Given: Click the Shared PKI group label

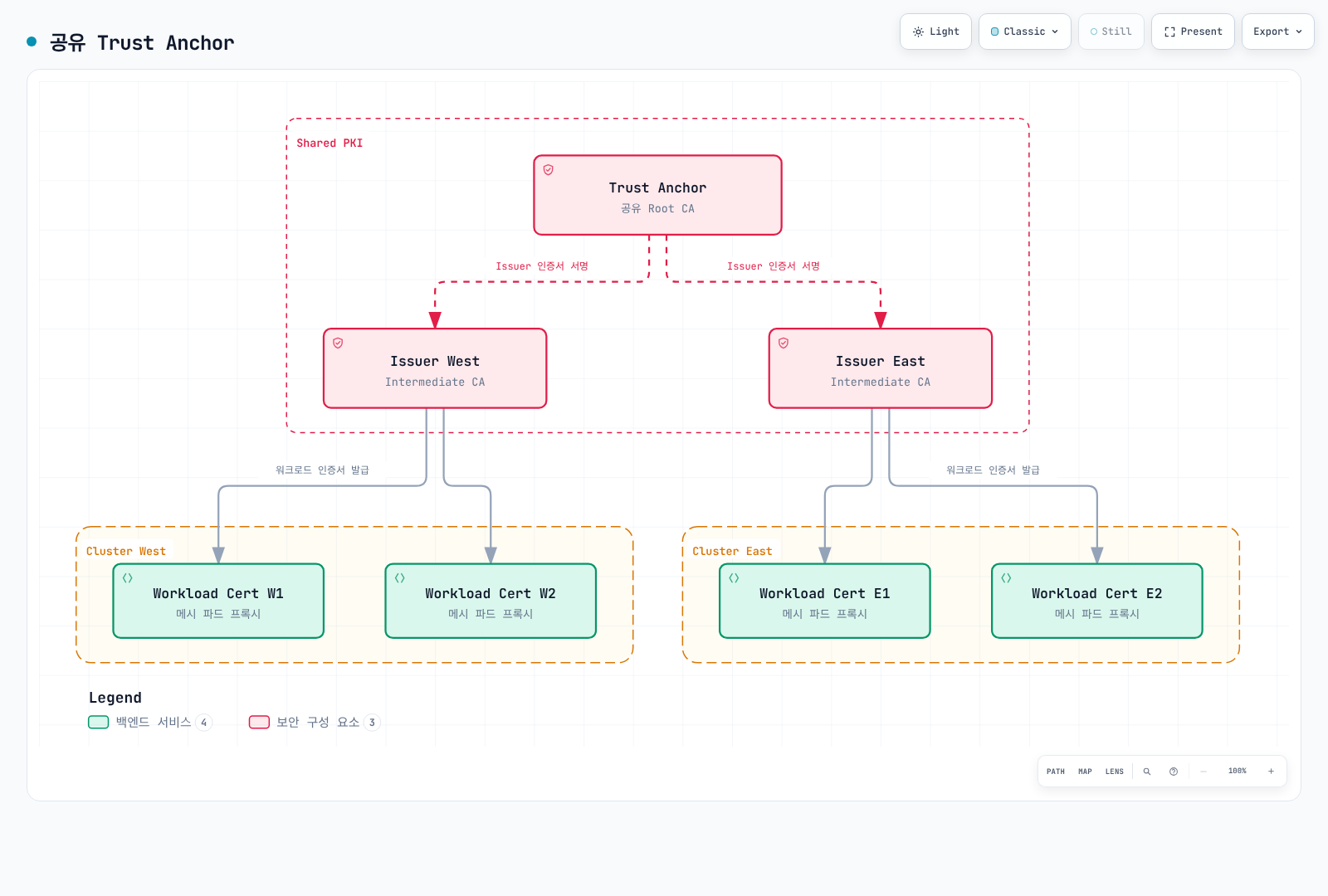Looking at the screenshot, I should coord(330,143).
